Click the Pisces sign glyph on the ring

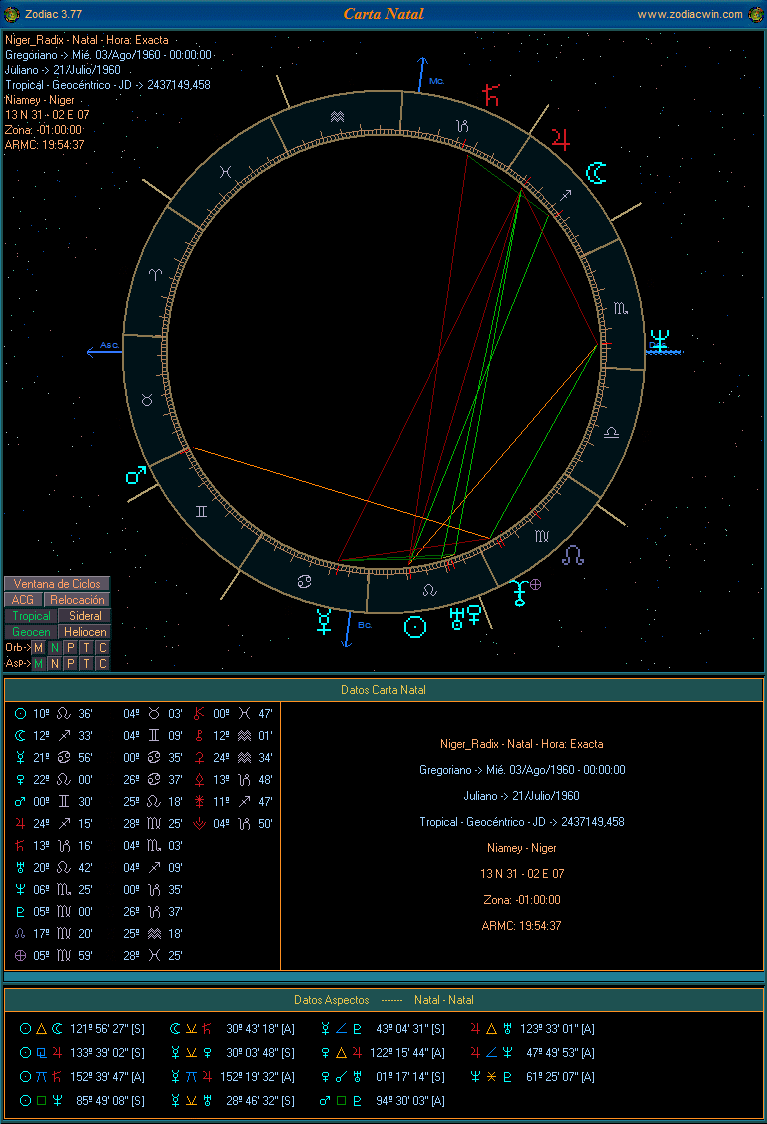point(226,172)
